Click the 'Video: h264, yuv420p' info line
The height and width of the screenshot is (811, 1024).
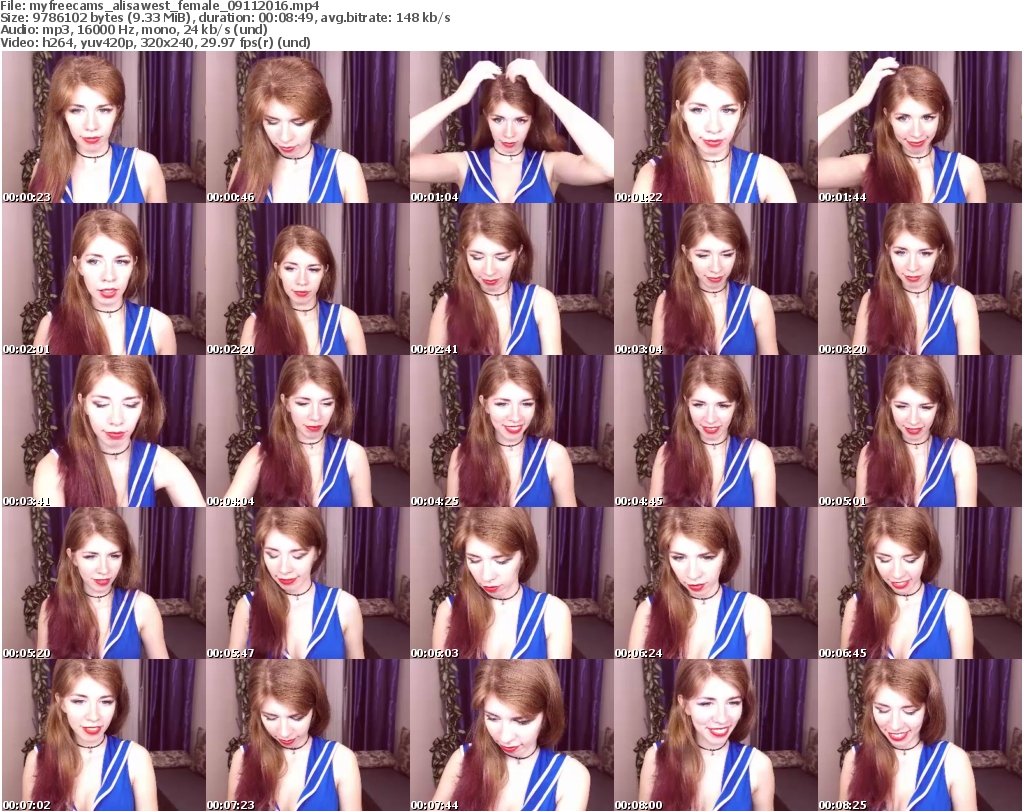pyautogui.click(x=155, y=42)
